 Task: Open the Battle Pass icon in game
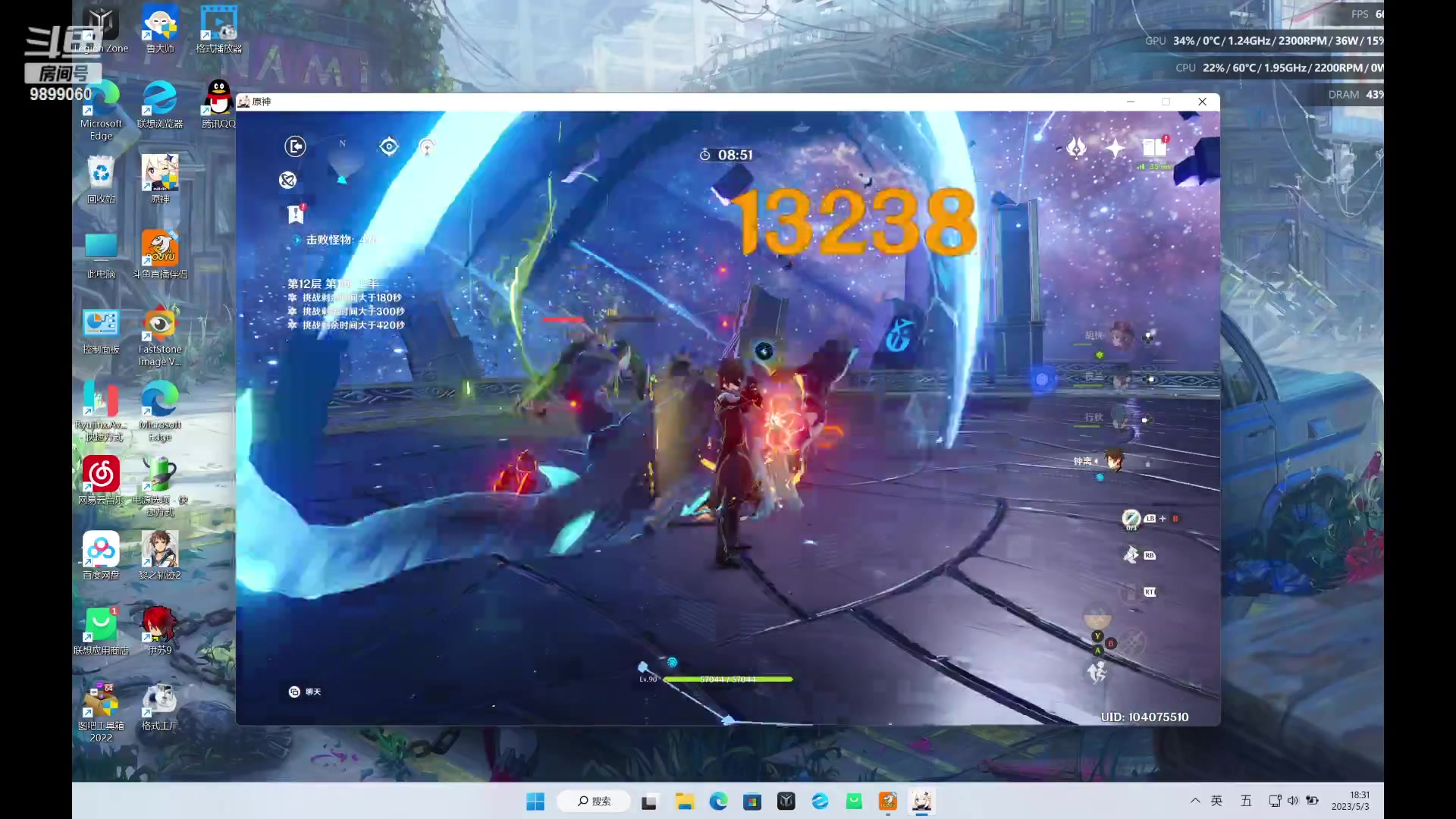1076,147
